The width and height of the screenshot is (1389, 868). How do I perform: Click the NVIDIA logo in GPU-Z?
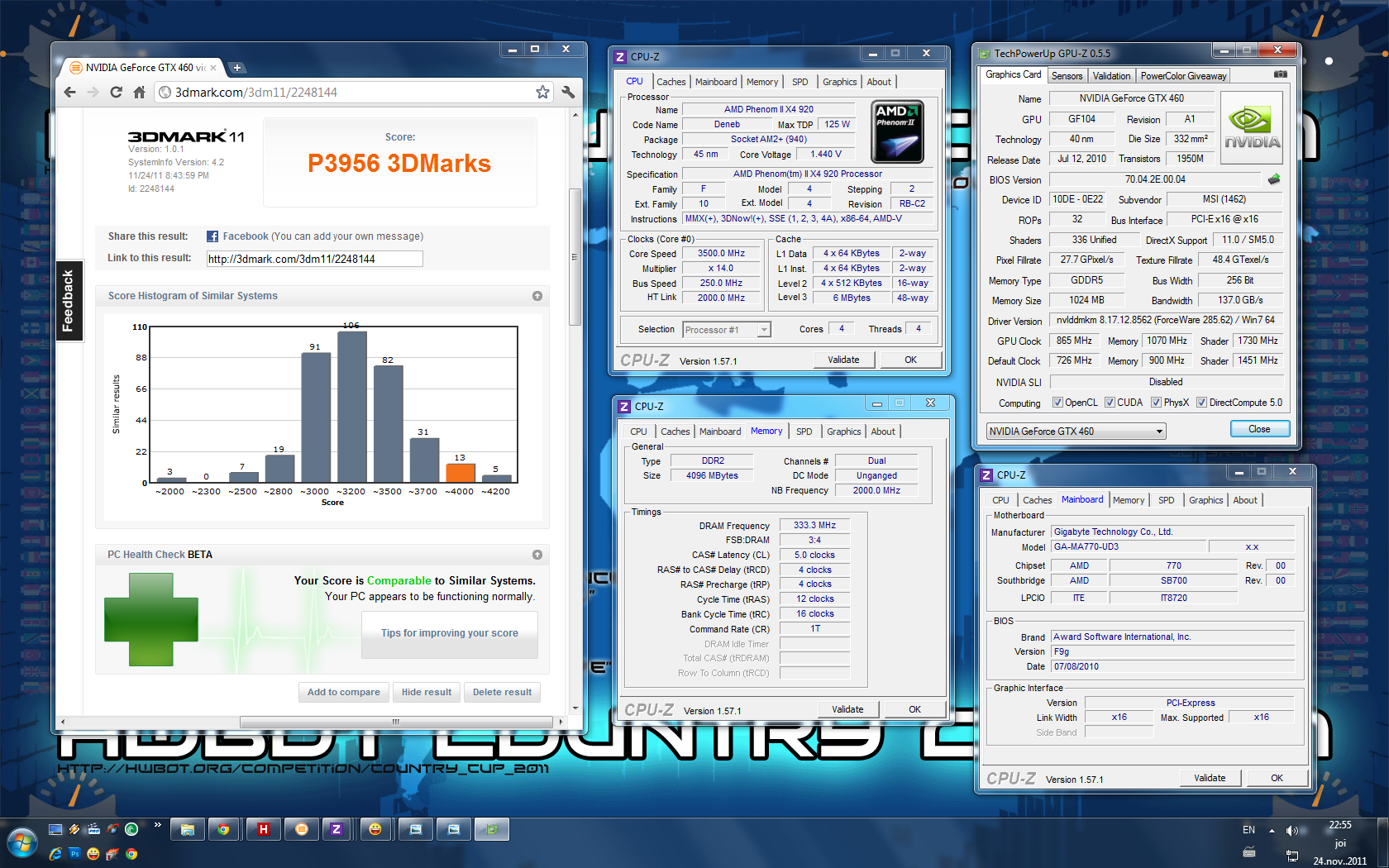tap(1252, 127)
